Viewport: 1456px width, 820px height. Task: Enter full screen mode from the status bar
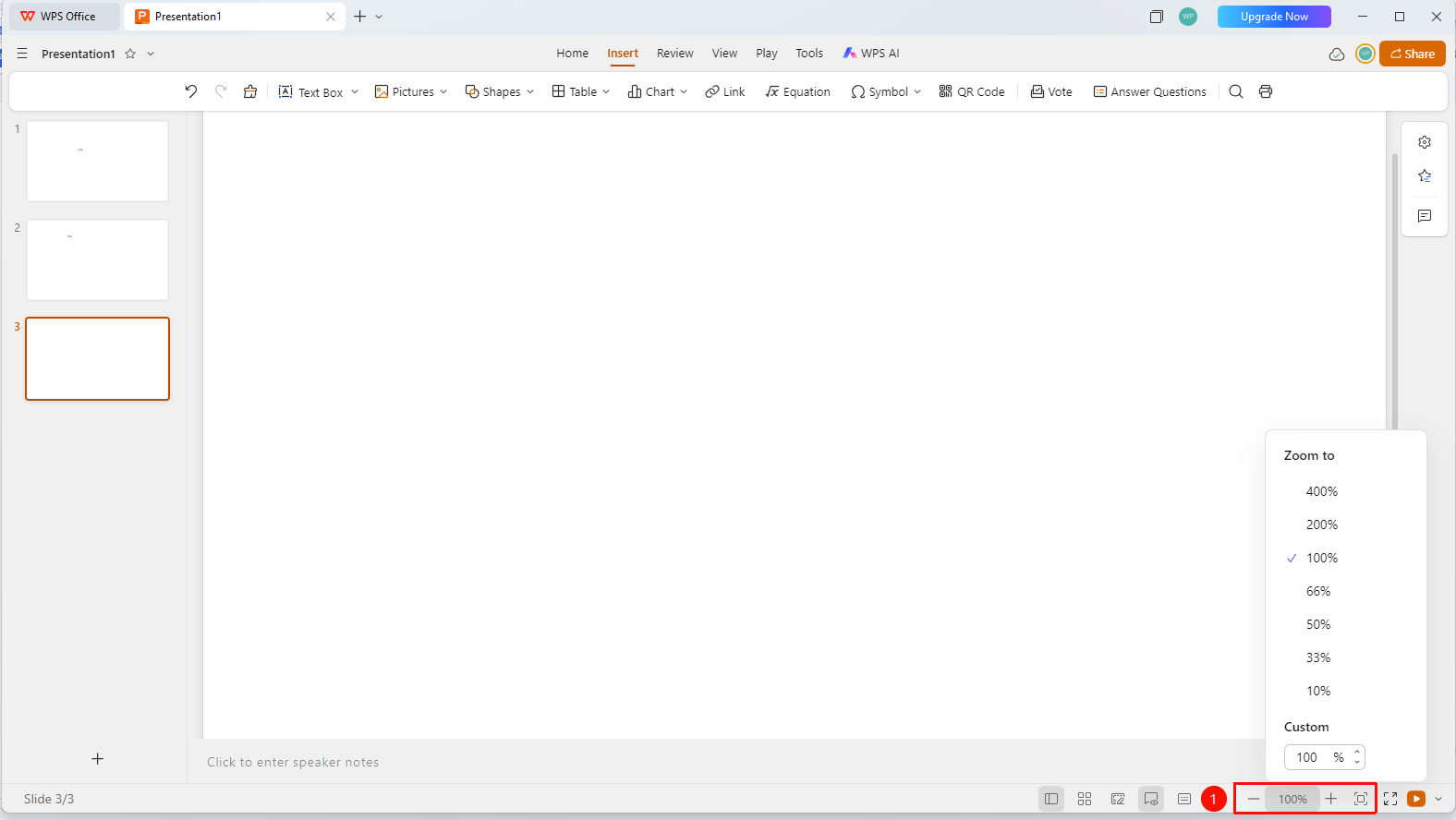coord(1390,799)
